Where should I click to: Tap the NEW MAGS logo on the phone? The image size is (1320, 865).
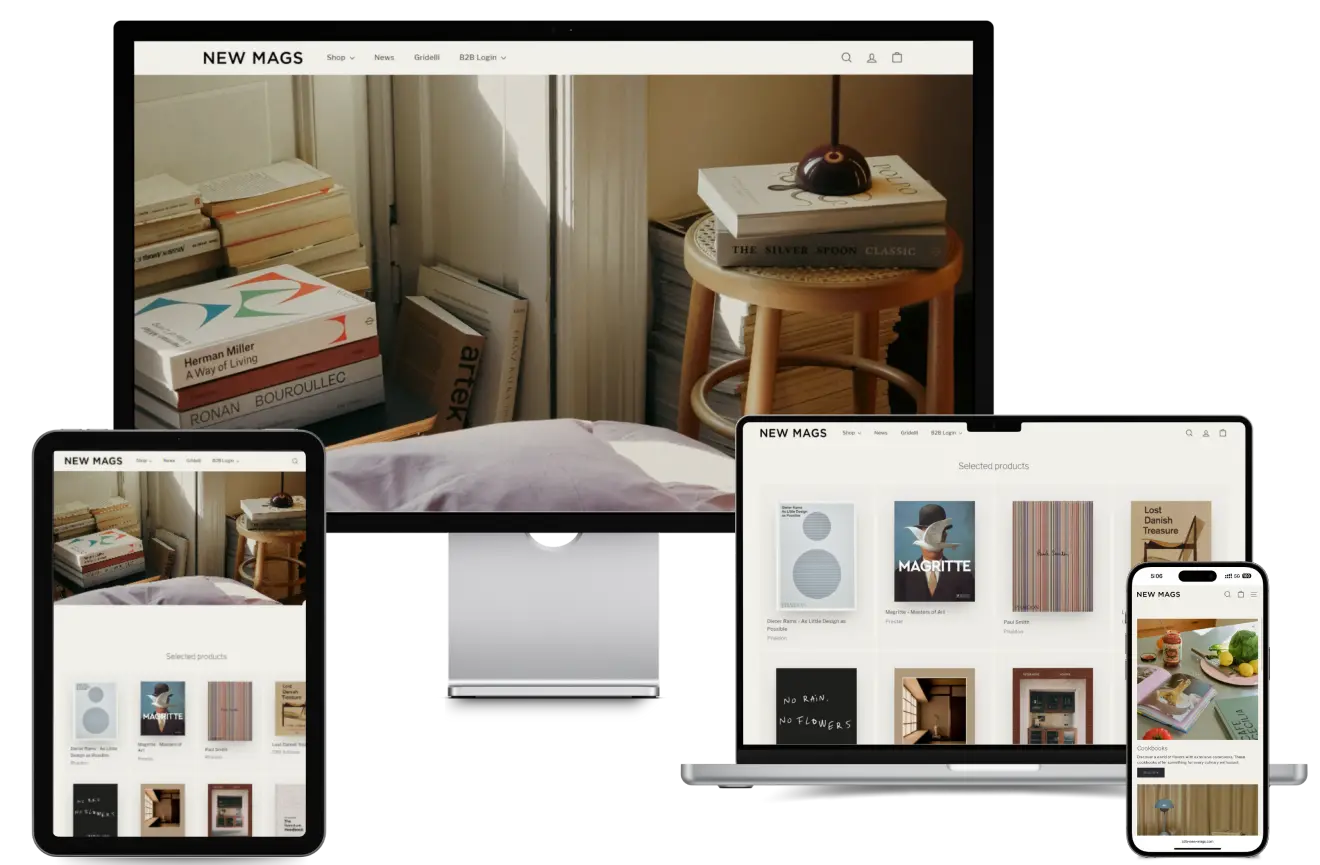1158,594
